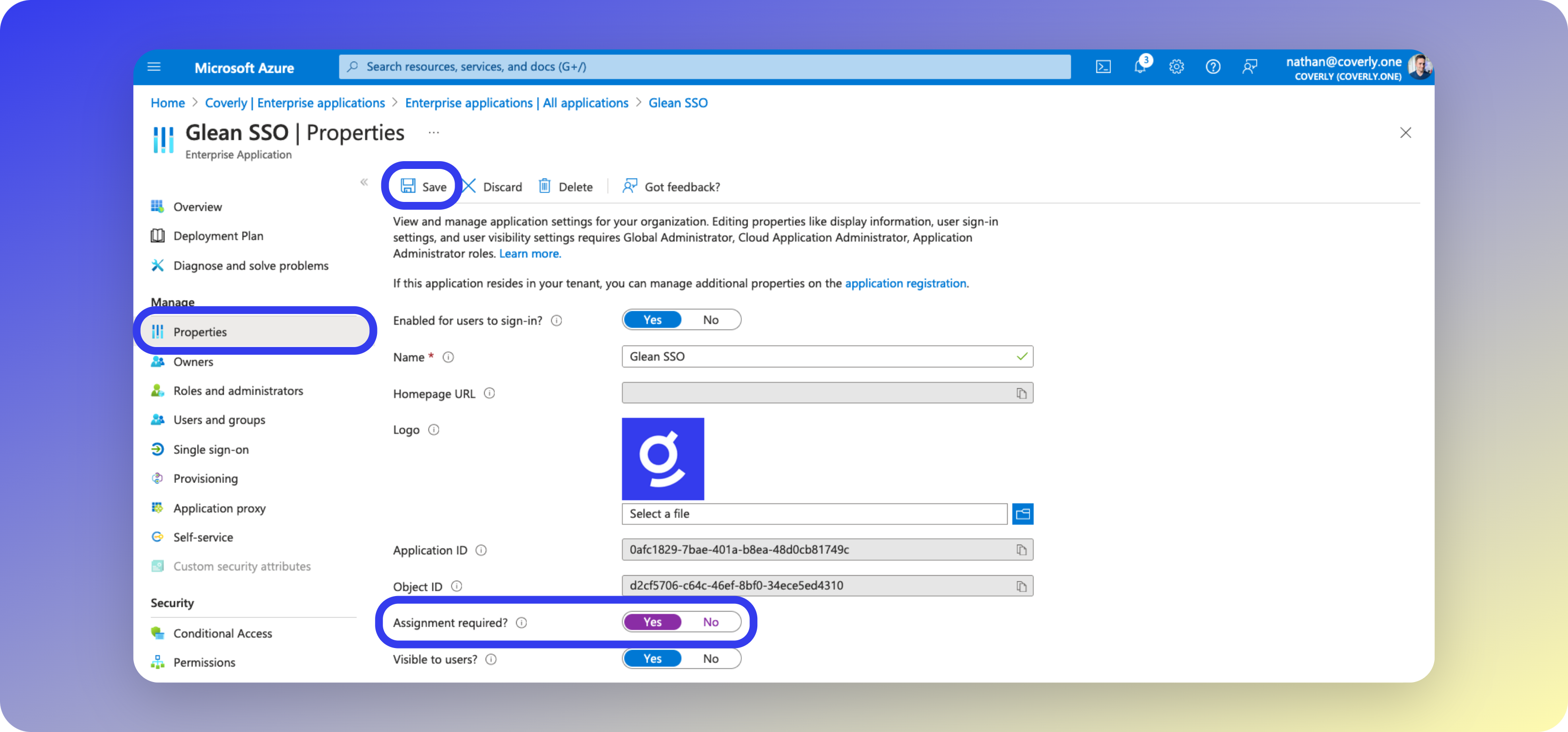Image resolution: width=1568 pixels, height=732 pixels.
Task: Open the notifications bell
Action: point(1140,67)
